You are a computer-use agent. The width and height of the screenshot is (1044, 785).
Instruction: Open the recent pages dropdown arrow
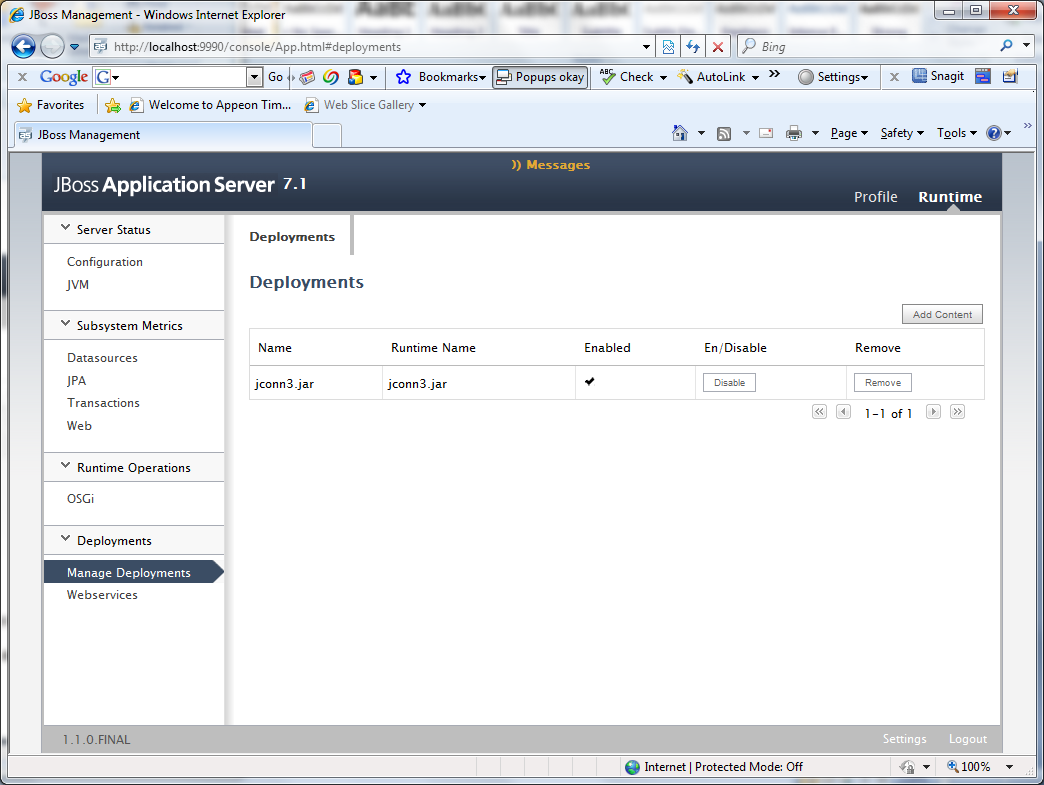pos(75,47)
